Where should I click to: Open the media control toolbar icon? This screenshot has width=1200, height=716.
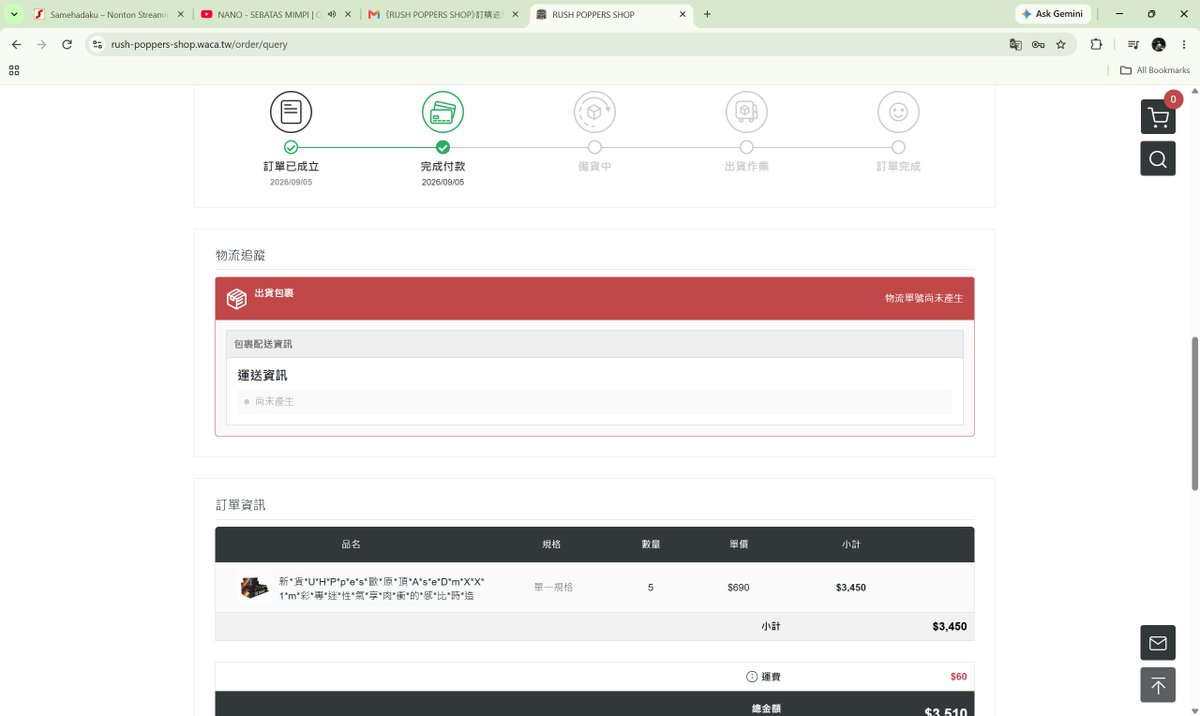pos(1133,44)
